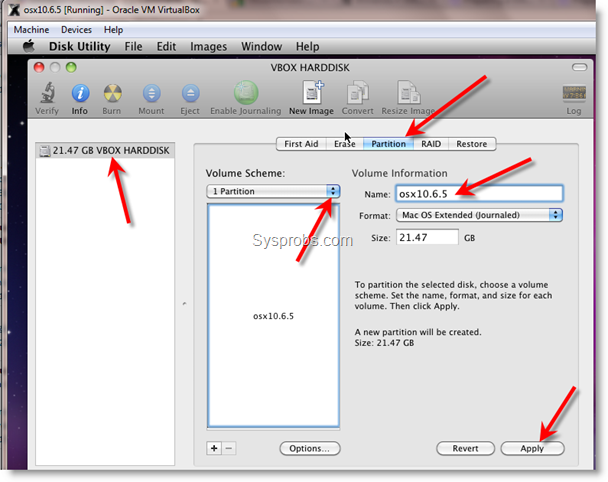Switch to the Partition tab
The width and height of the screenshot is (608, 482).
click(x=388, y=144)
